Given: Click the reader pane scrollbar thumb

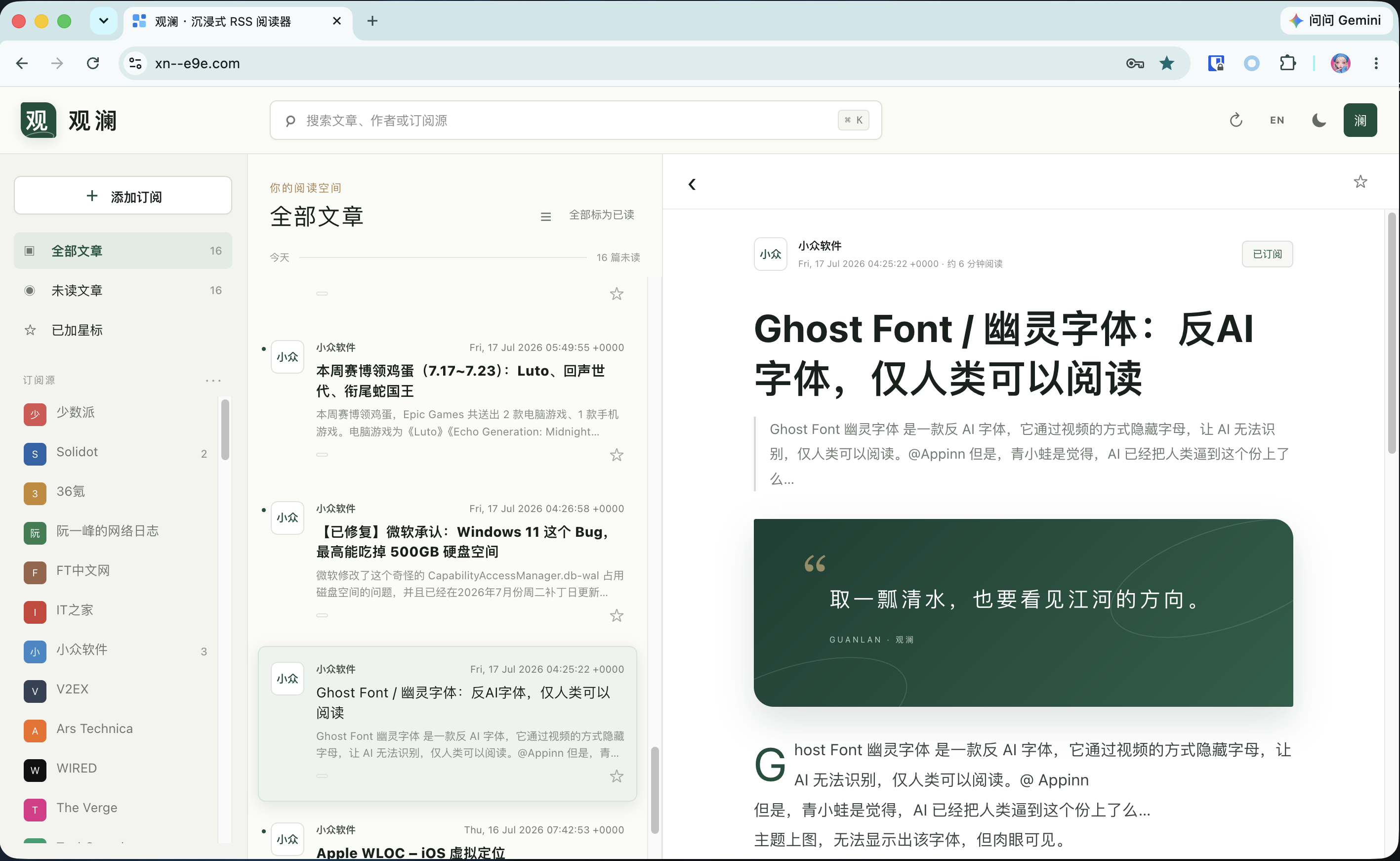Looking at the screenshot, I should [1392, 333].
